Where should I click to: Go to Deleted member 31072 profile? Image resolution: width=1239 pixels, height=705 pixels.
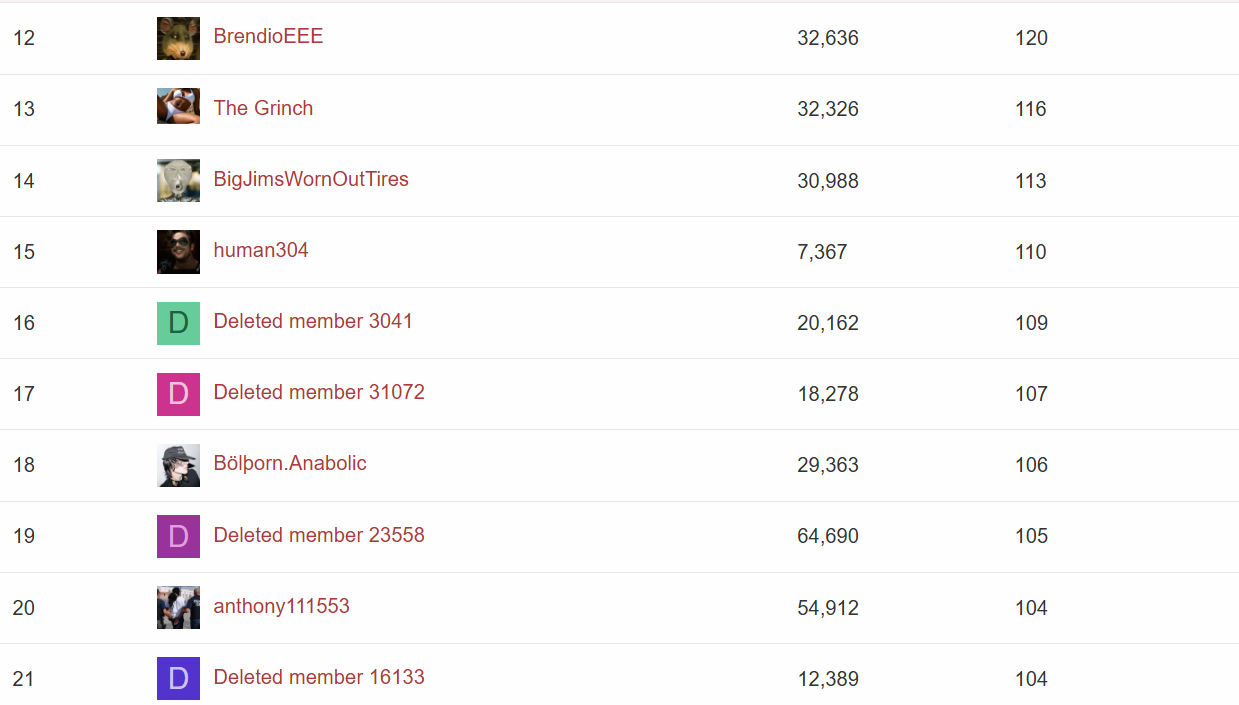[319, 392]
